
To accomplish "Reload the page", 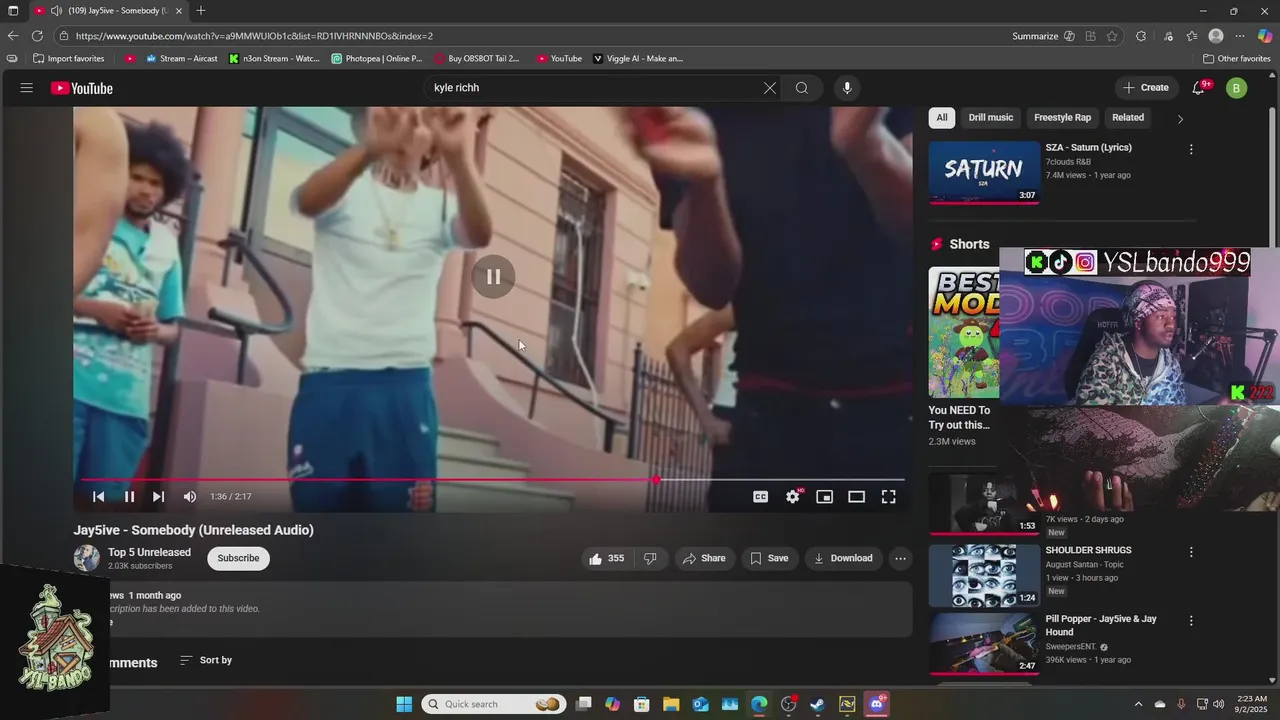I will pos(37,36).
